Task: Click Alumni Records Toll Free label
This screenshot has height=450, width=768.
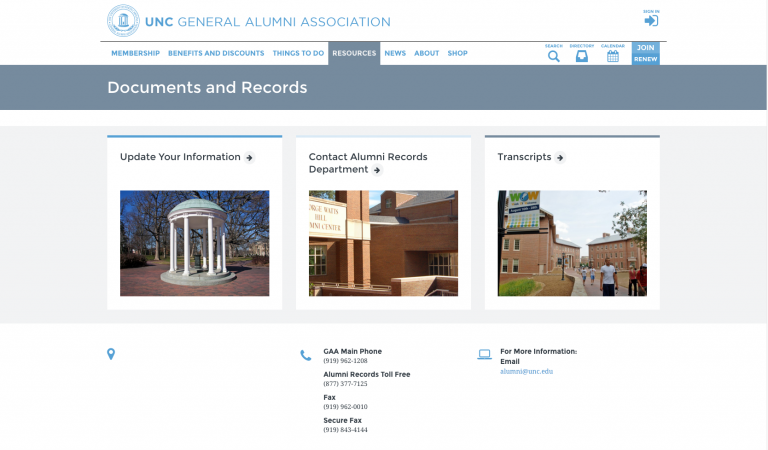Action: coord(367,375)
